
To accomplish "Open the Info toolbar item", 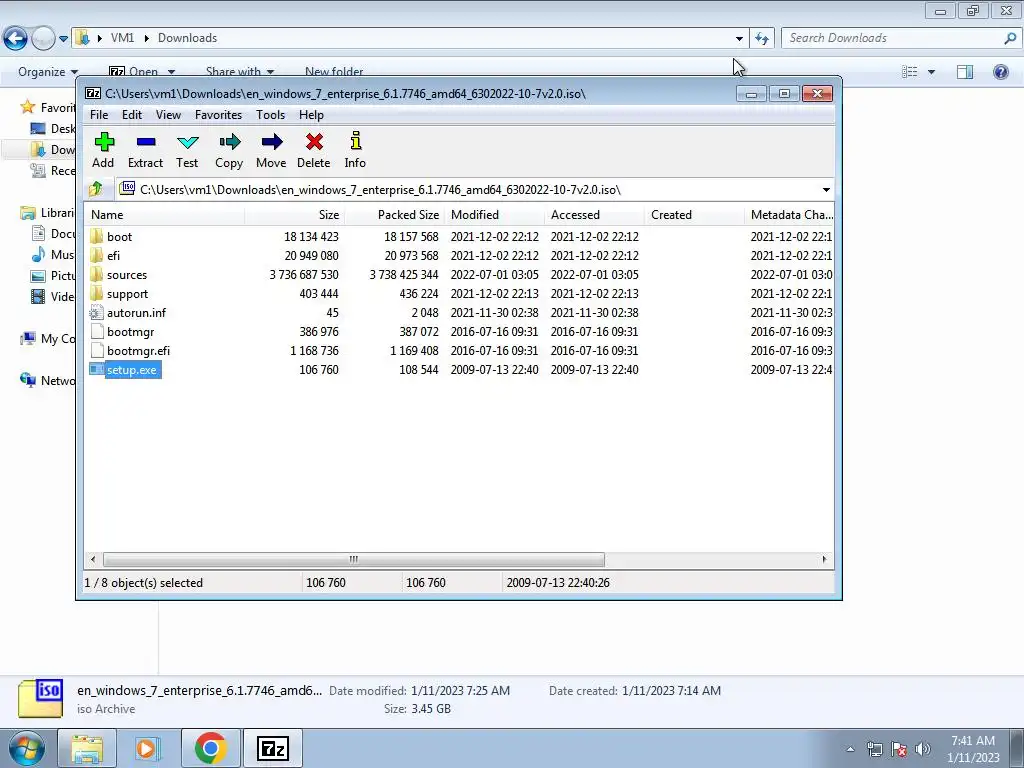I will tap(355, 150).
